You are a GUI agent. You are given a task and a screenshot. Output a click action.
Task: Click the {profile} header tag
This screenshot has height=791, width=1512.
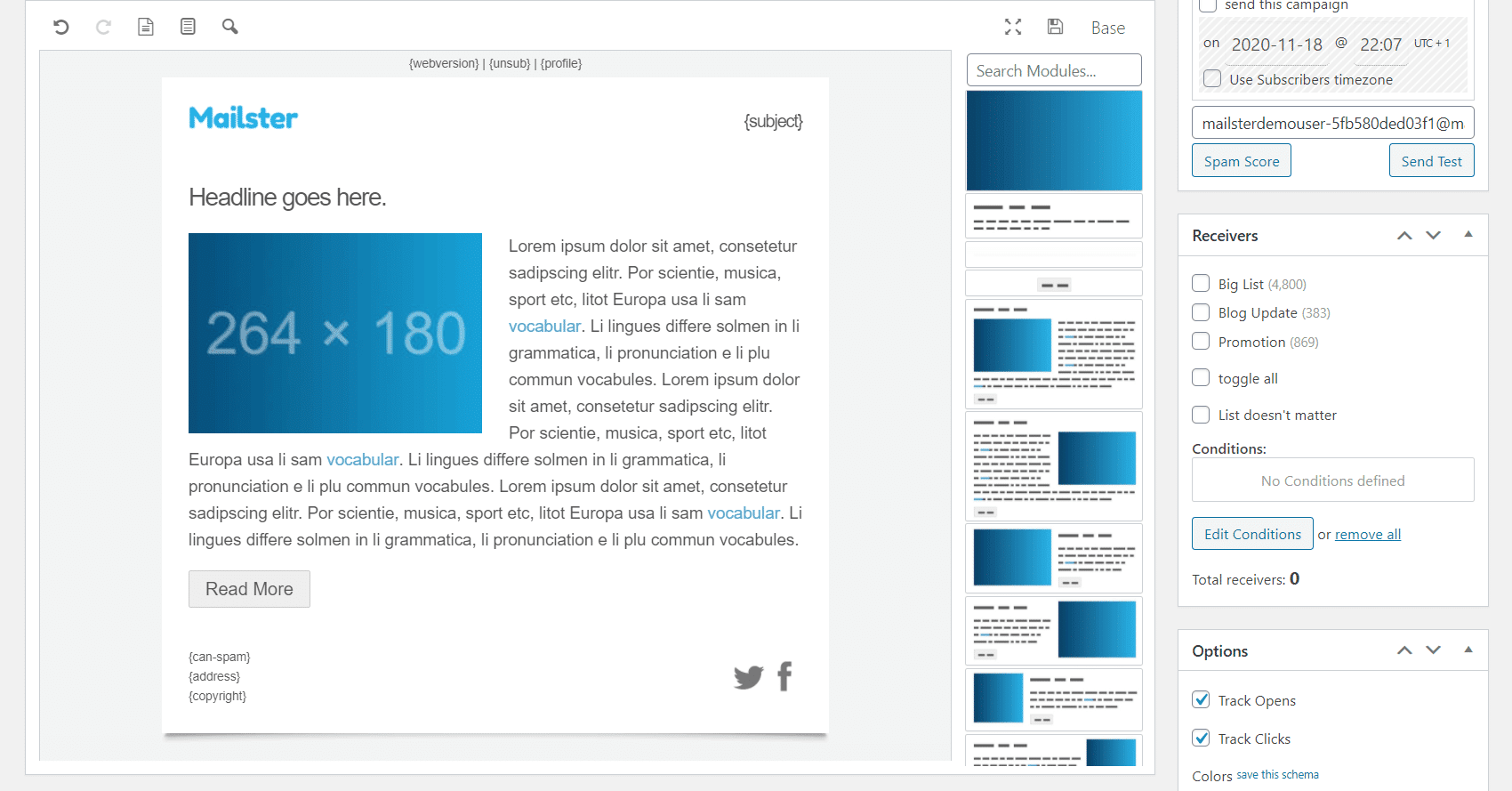[561, 63]
